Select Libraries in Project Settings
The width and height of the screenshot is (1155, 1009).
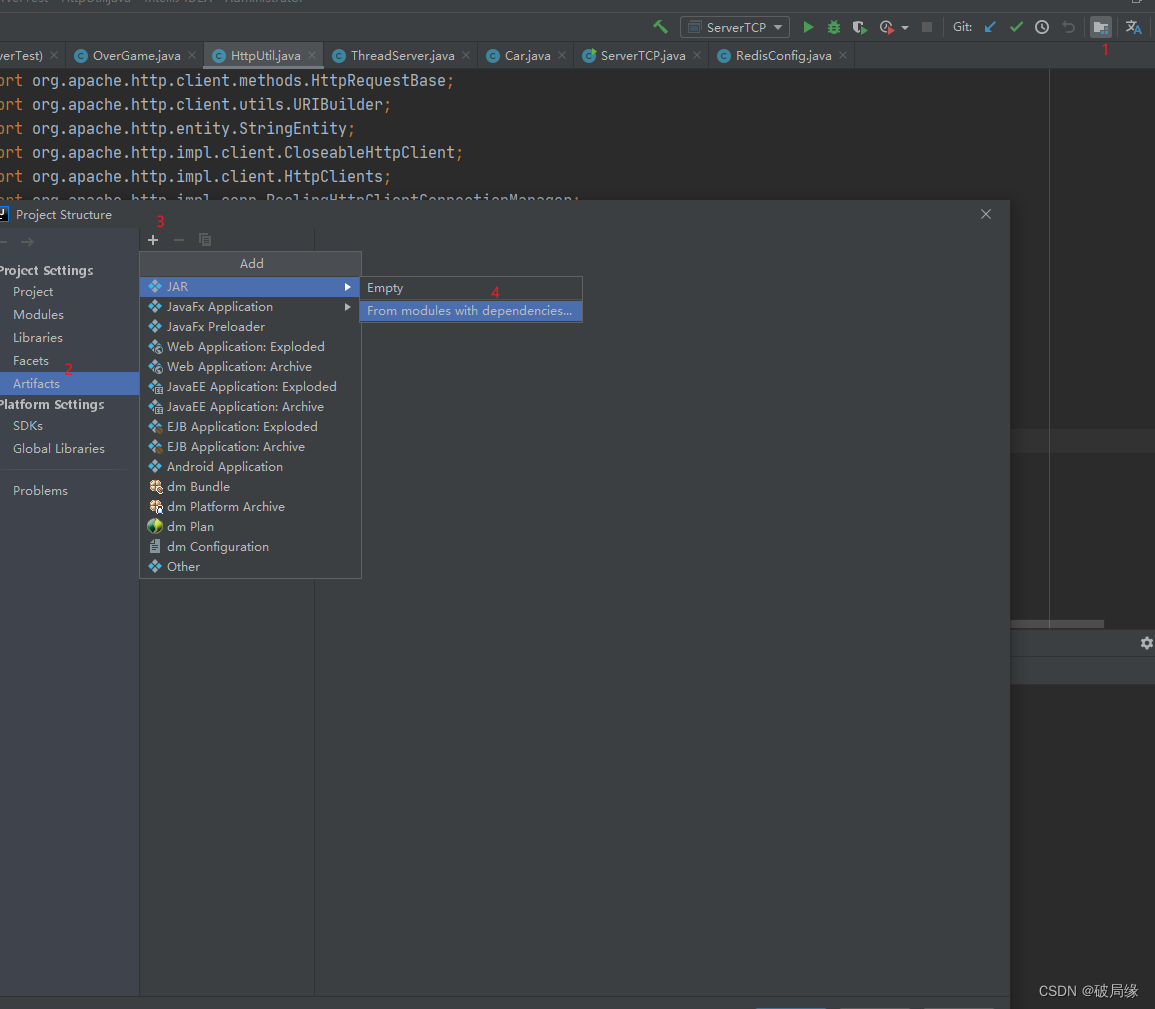pyautogui.click(x=38, y=337)
